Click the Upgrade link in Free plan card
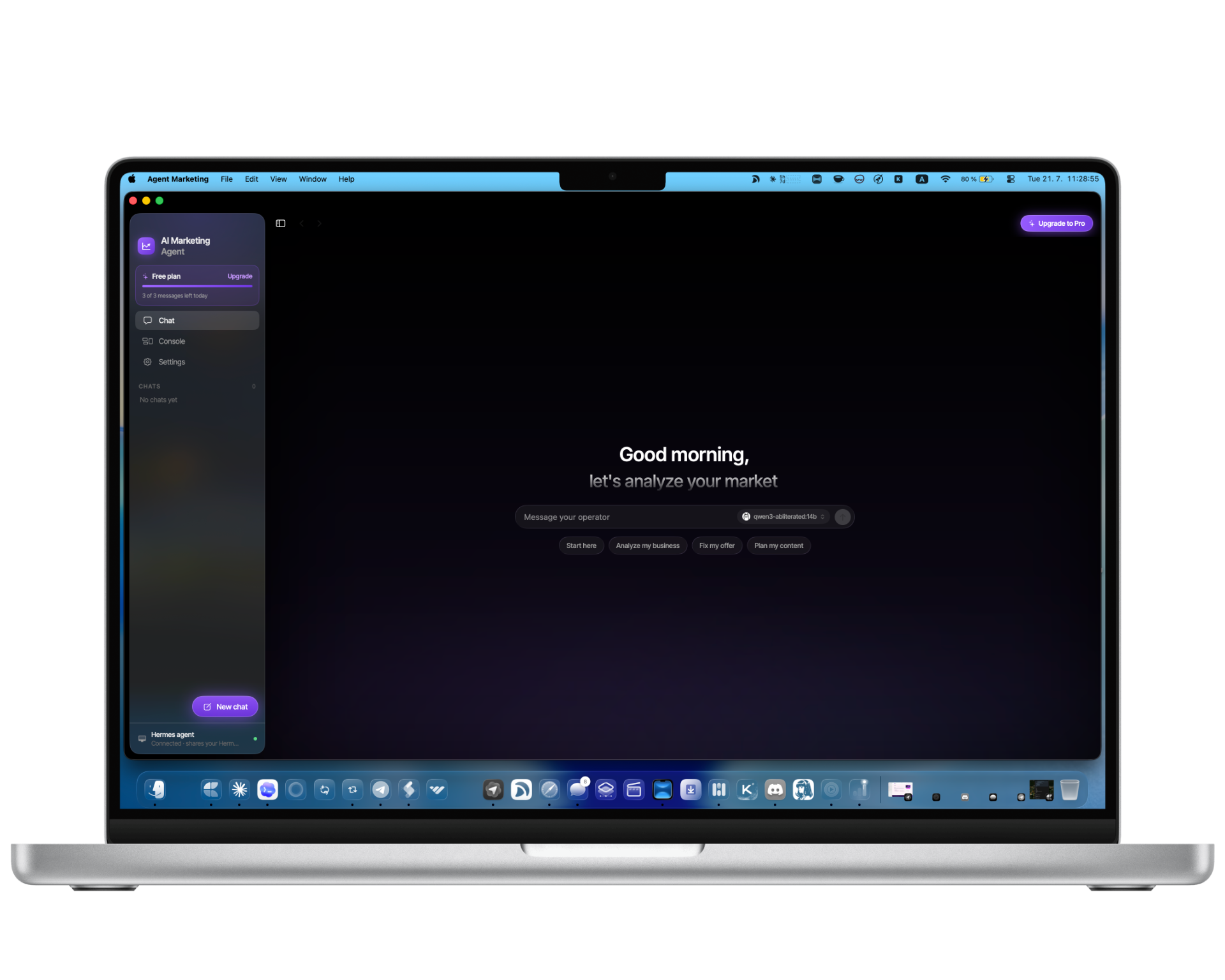This screenshot has height=980, width=1225. 240,276
